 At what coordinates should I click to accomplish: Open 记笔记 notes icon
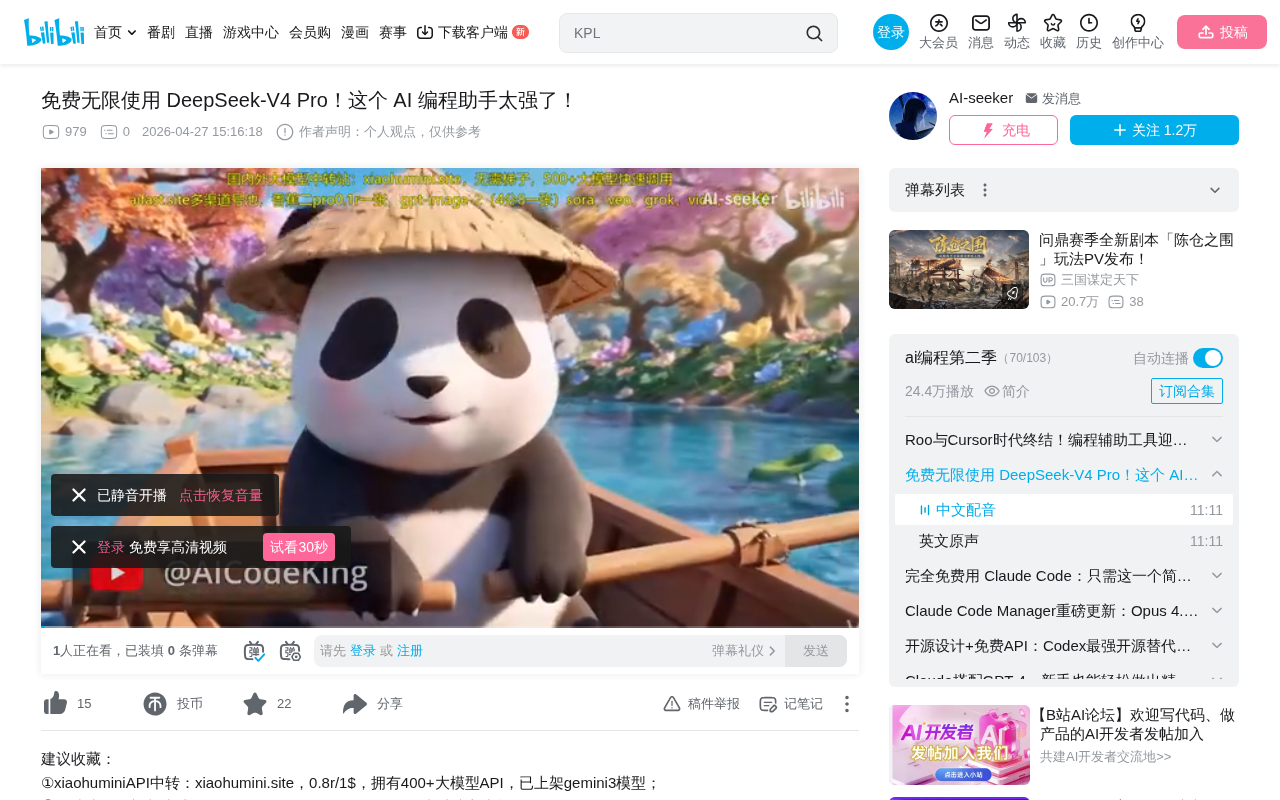(x=768, y=704)
